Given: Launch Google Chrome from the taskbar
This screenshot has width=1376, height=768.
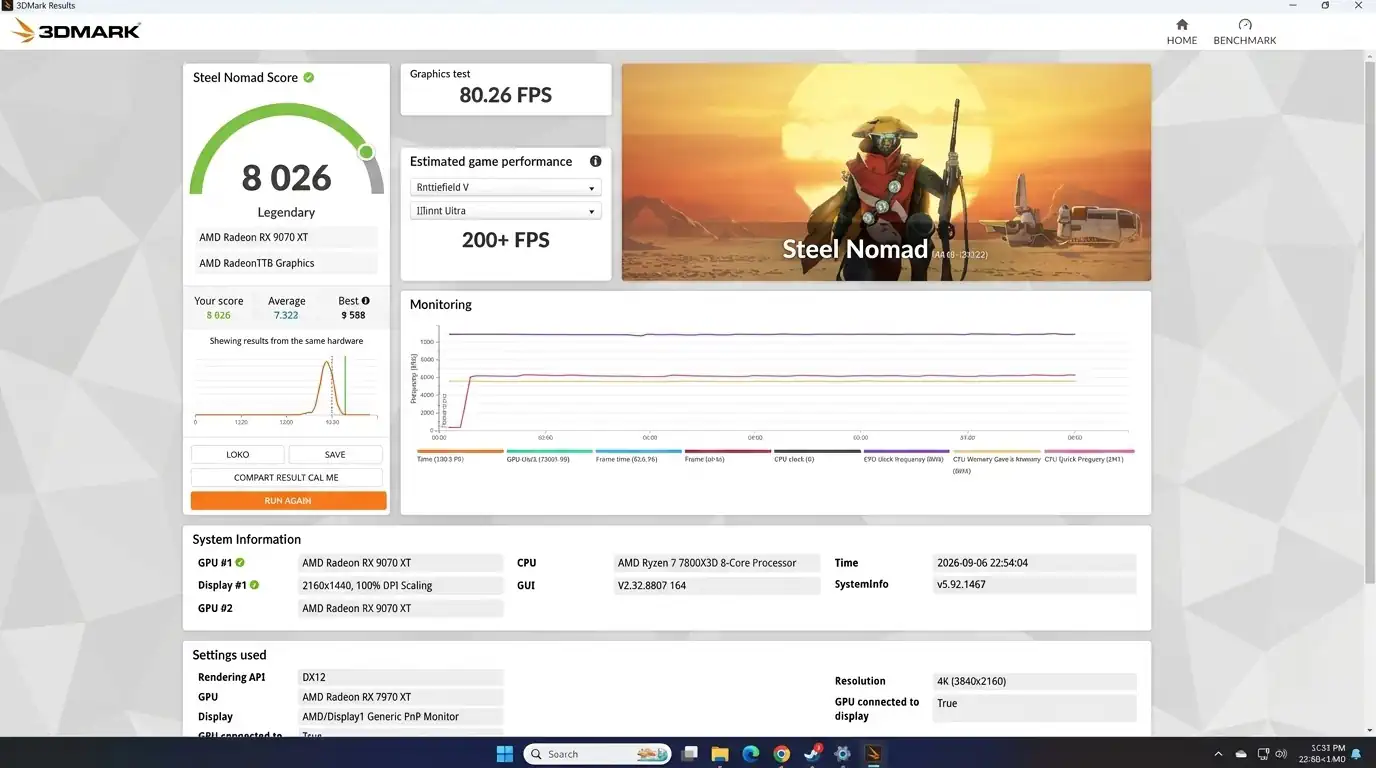Looking at the screenshot, I should point(781,753).
